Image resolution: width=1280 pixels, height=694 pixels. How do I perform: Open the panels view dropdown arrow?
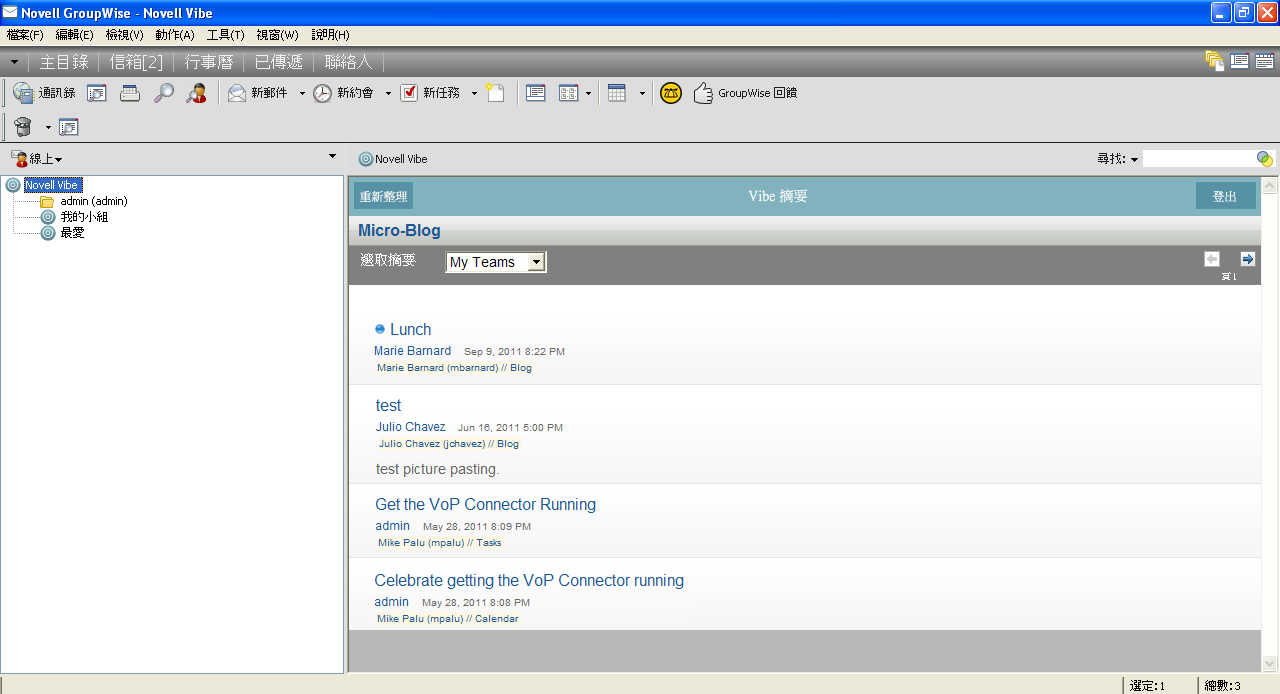[x=588, y=93]
